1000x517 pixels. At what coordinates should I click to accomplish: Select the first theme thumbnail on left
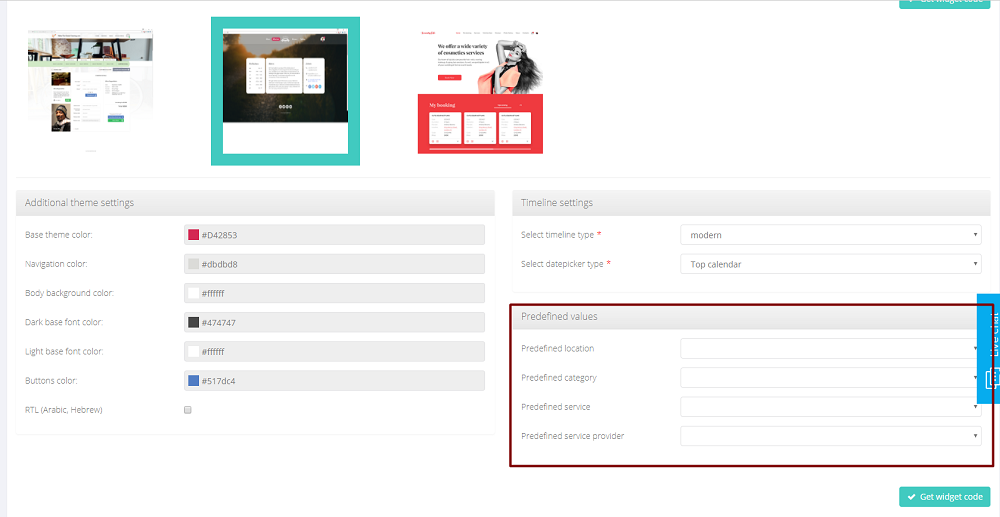point(91,87)
